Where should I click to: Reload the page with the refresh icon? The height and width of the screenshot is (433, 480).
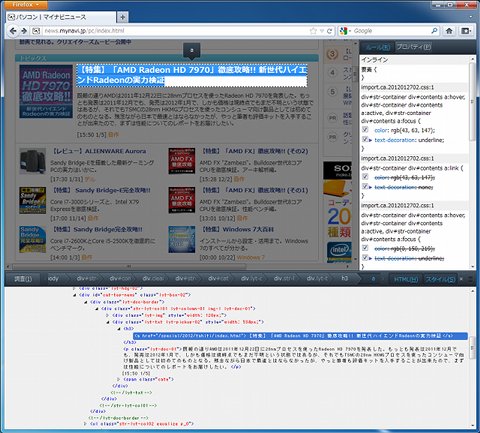pyautogui.click(x=329, y=31)
